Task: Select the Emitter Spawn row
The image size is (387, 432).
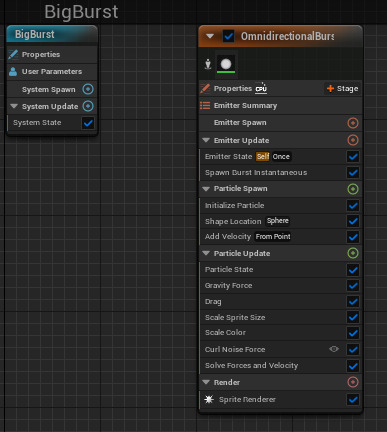Action: 280,123
